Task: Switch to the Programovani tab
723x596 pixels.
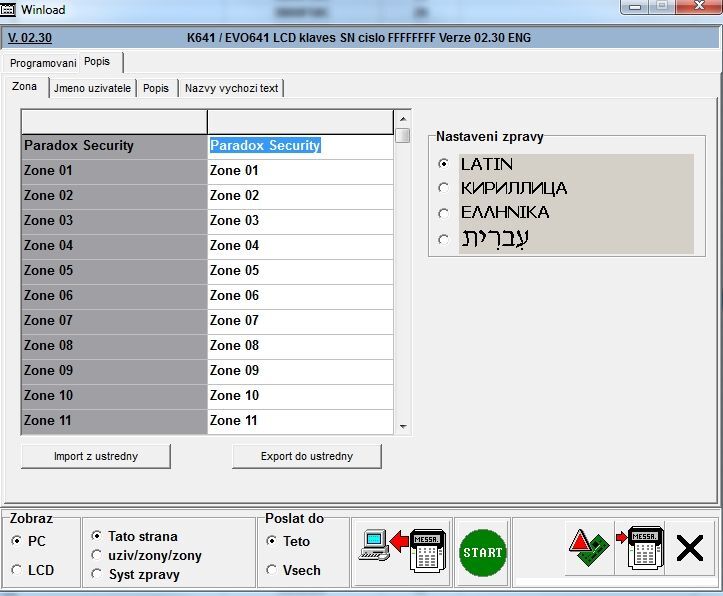Action: (x=42, y=62)
